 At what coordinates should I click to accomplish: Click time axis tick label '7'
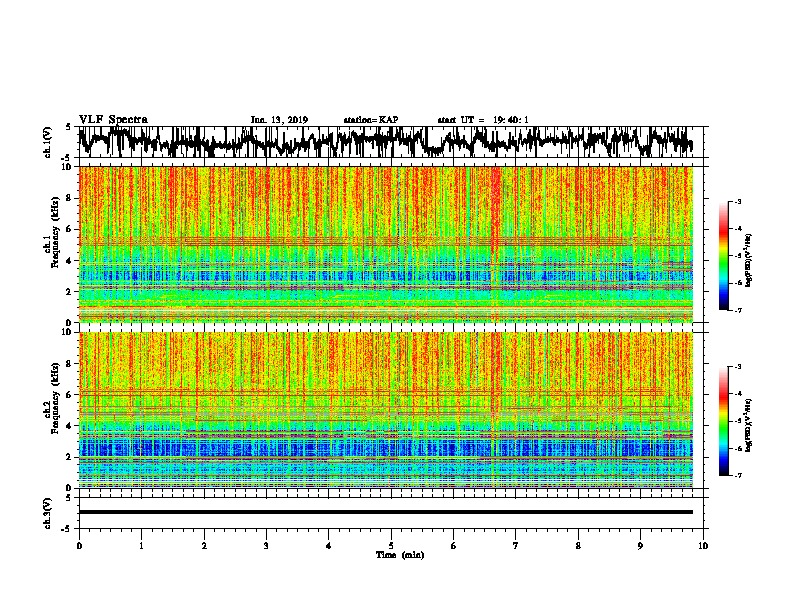(516, 546)
